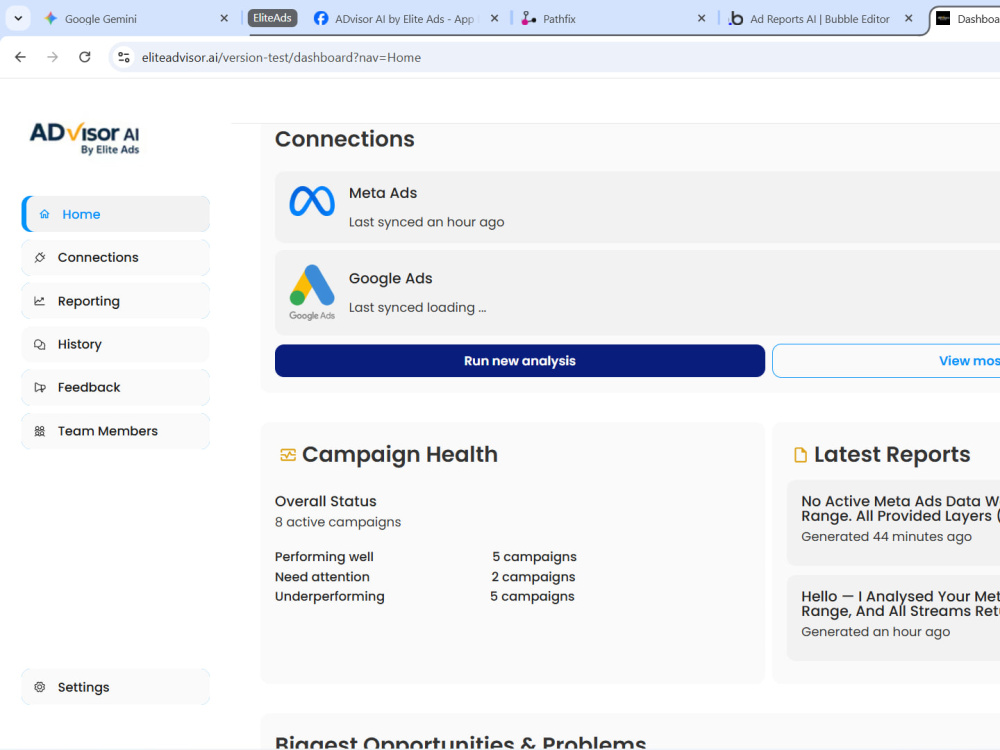The width and height of the screenshot is (1000, 750).
Task: Click the 'Performing well' row label
Action: pos(324,557)
